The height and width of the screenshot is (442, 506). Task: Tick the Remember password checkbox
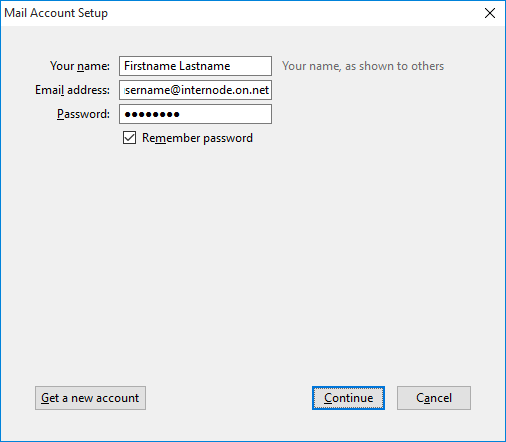click(129, 138)
